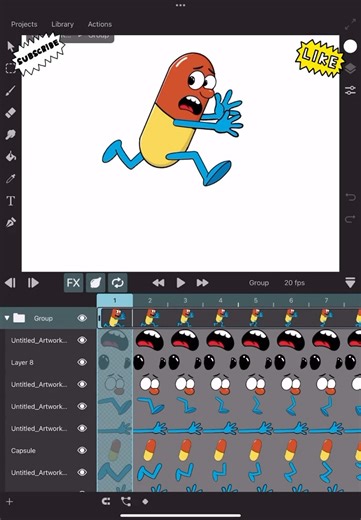
Task: Open the white color picker circle
Action: coord(350,46)
